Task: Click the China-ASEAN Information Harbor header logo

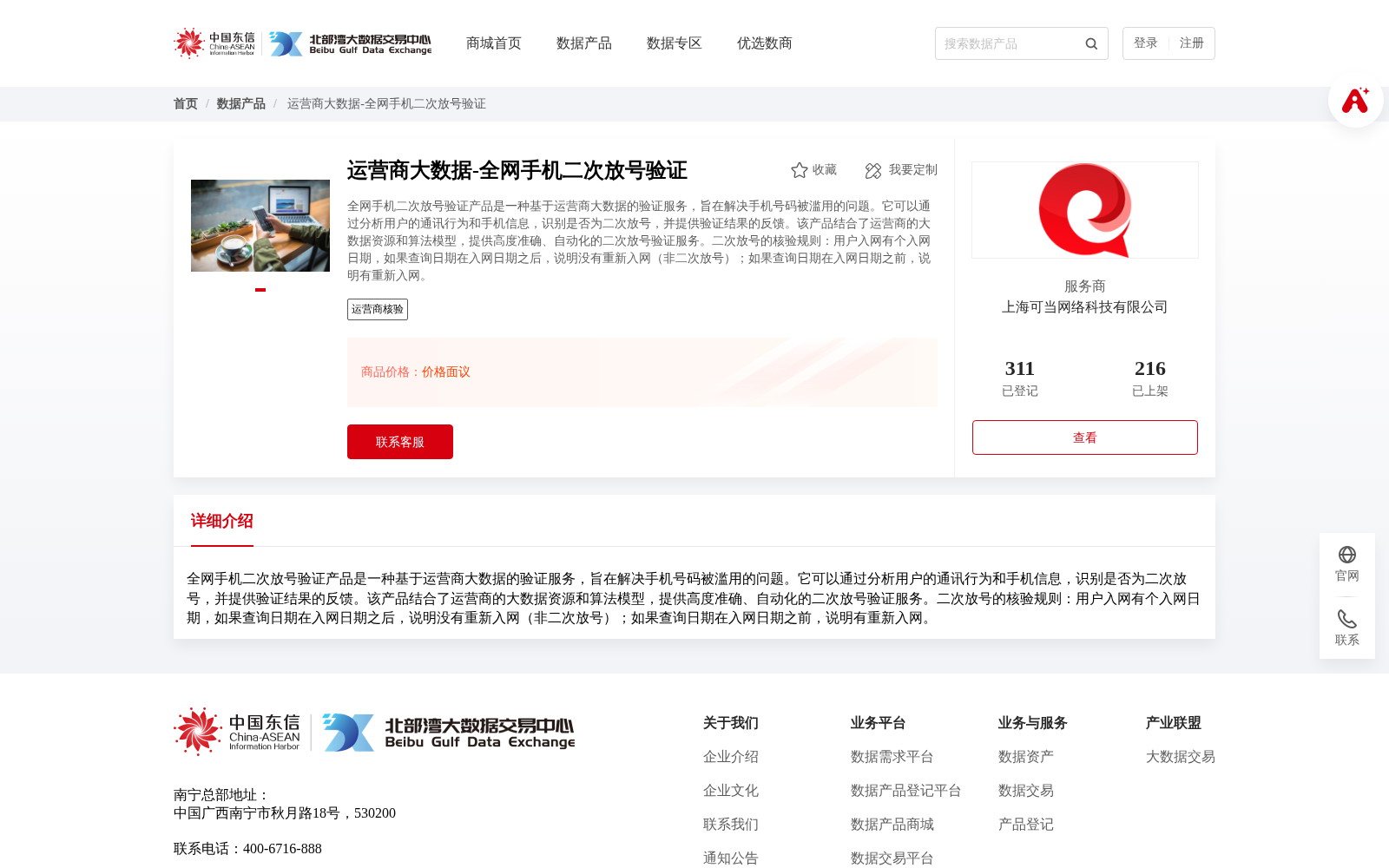Action: point(214,43)
